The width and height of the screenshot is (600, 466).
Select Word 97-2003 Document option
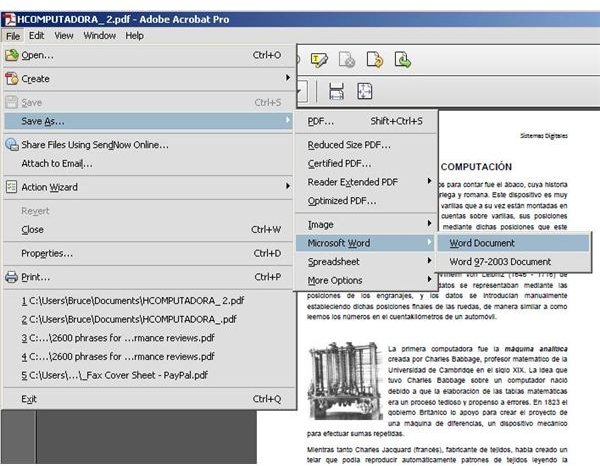click(x=513, y=262)
